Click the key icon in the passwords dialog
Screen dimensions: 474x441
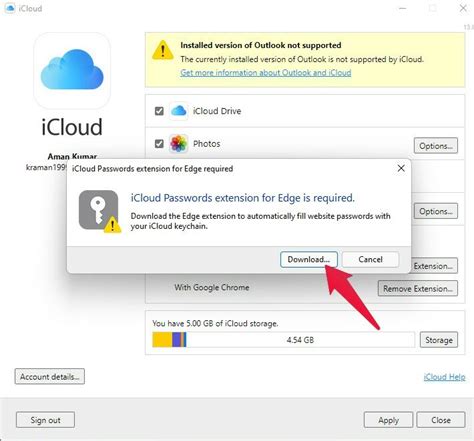99,211
